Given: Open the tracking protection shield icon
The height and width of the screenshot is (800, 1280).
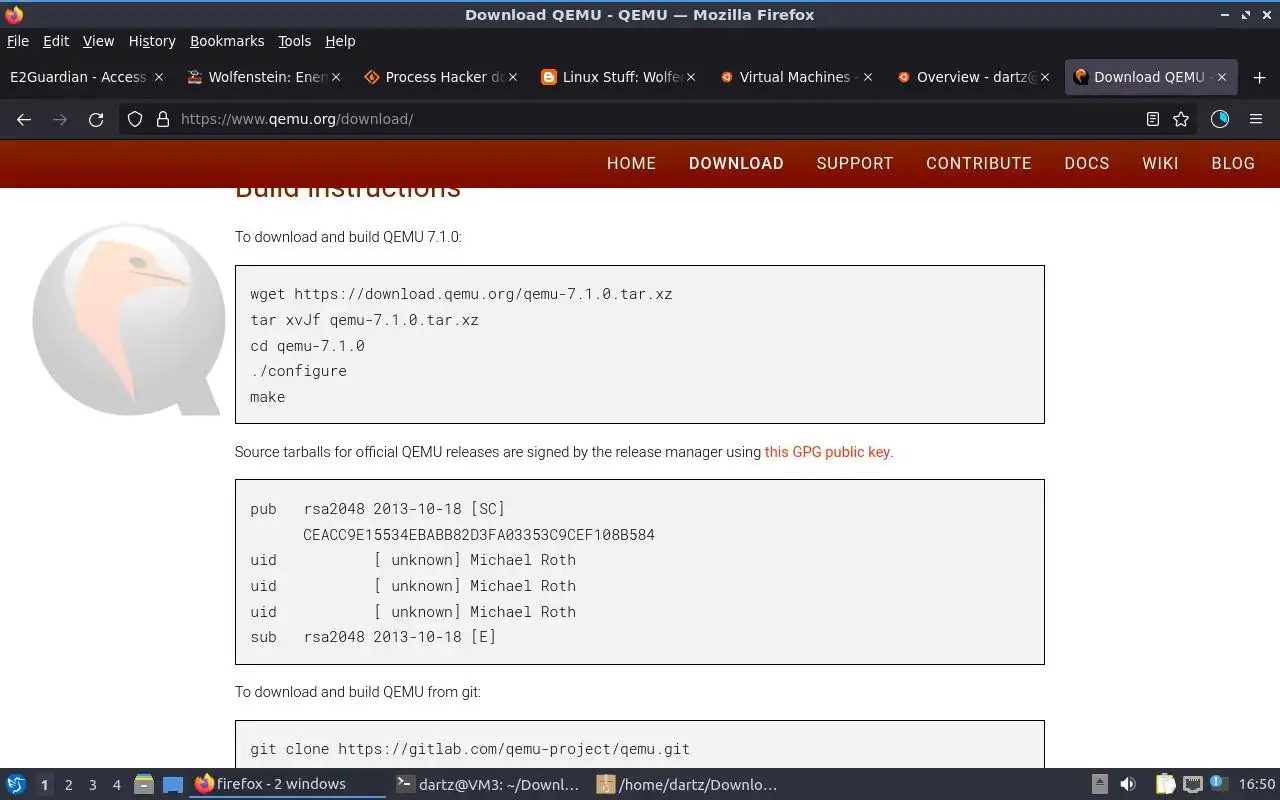Looking at the screenshot, I should 135,119.
